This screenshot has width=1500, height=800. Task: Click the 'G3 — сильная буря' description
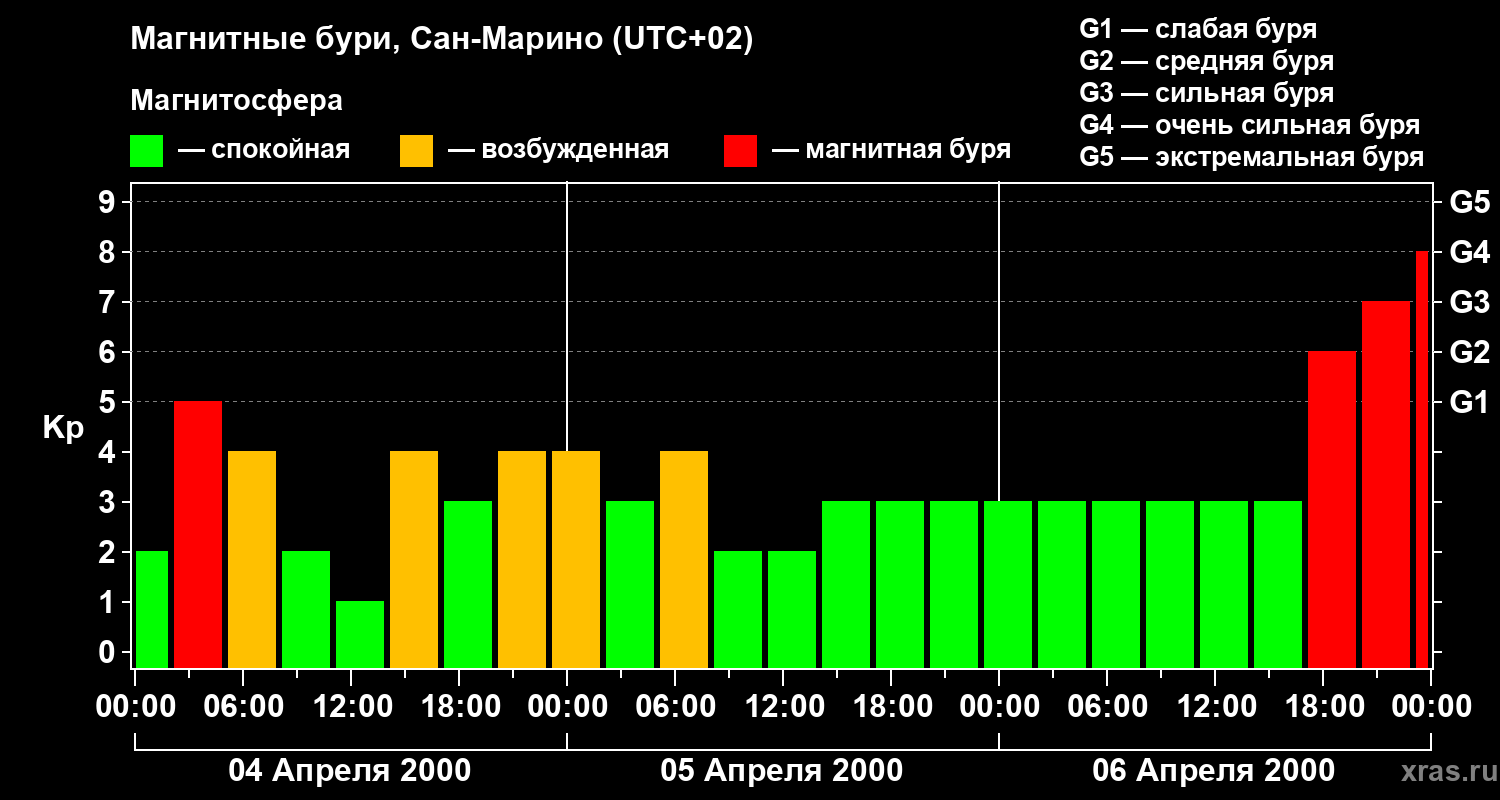coord(1206,93)
